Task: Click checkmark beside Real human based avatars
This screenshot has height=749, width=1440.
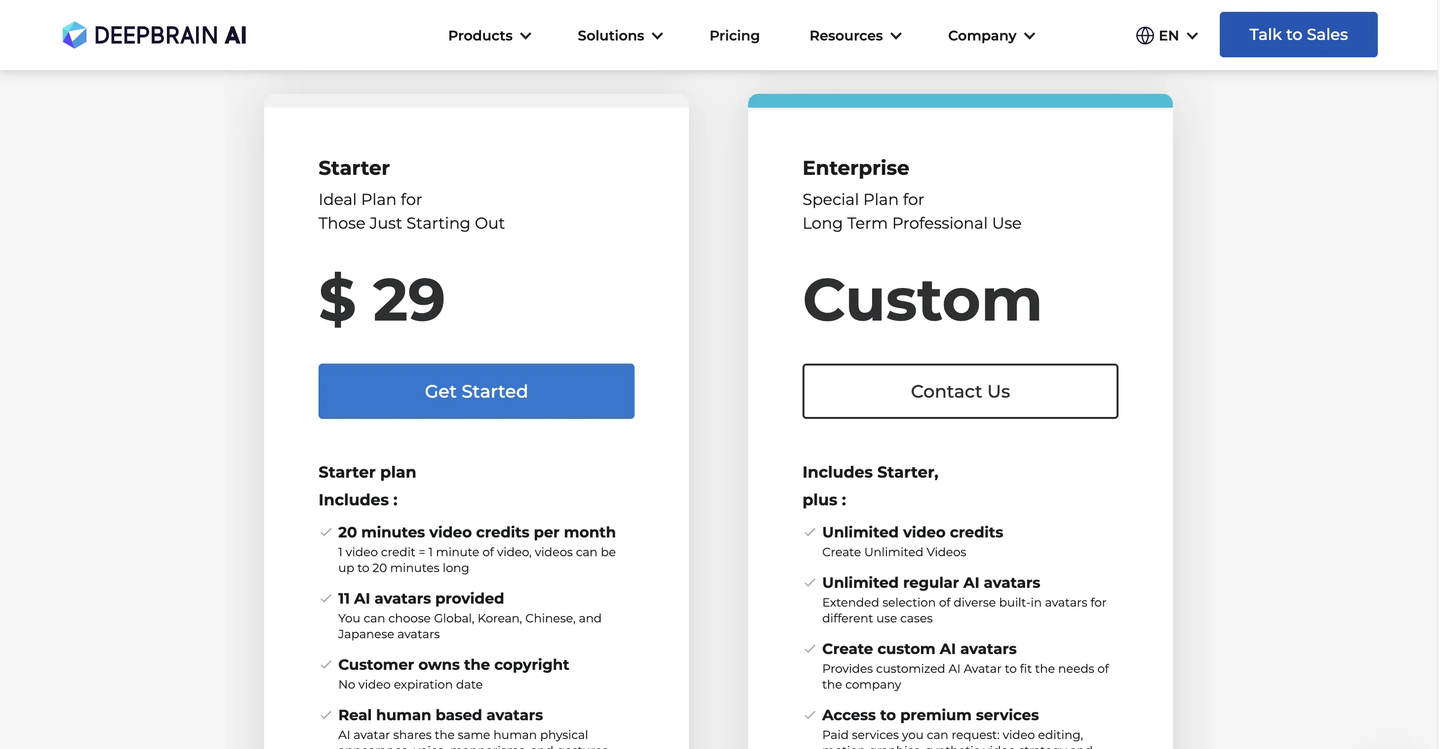Action: pos(326,714)
